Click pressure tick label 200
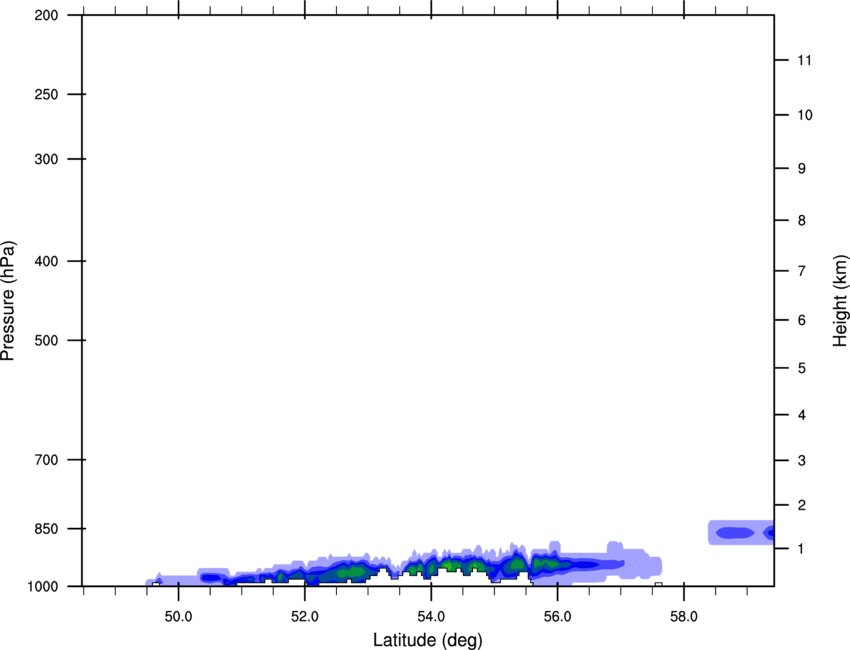The image size is (850, 650). click(x=46, y=15)
